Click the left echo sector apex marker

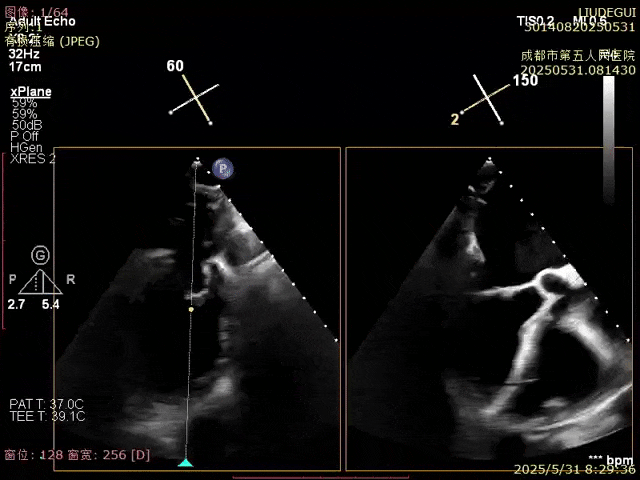pos(197,161)
